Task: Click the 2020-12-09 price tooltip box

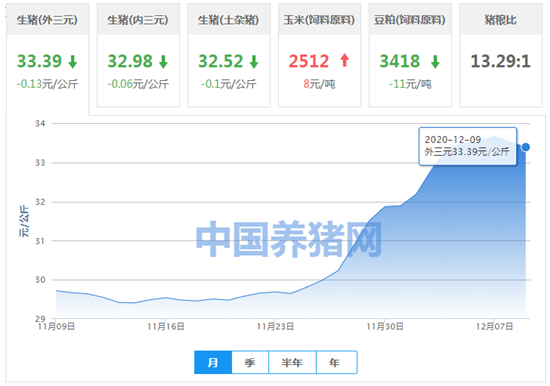Action: [x=468, y=146]
